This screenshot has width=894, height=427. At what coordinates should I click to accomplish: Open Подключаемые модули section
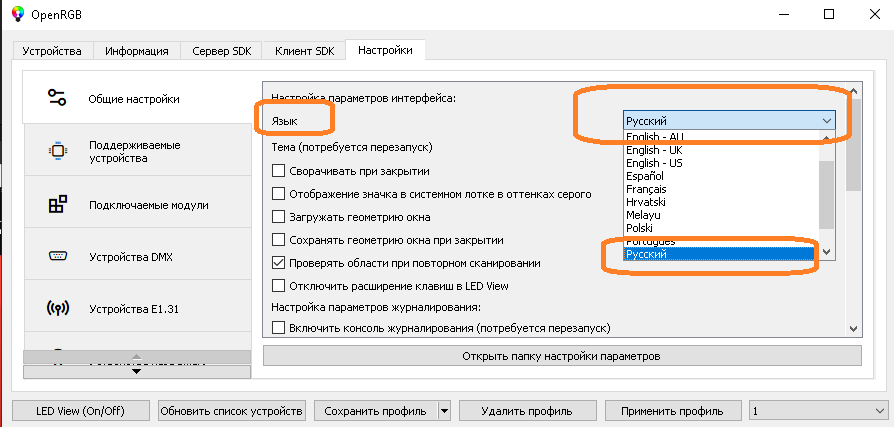click(137, 204)
